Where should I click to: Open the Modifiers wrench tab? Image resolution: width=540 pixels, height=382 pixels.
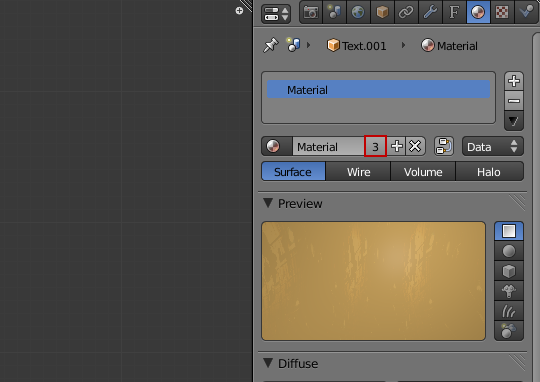430,12
